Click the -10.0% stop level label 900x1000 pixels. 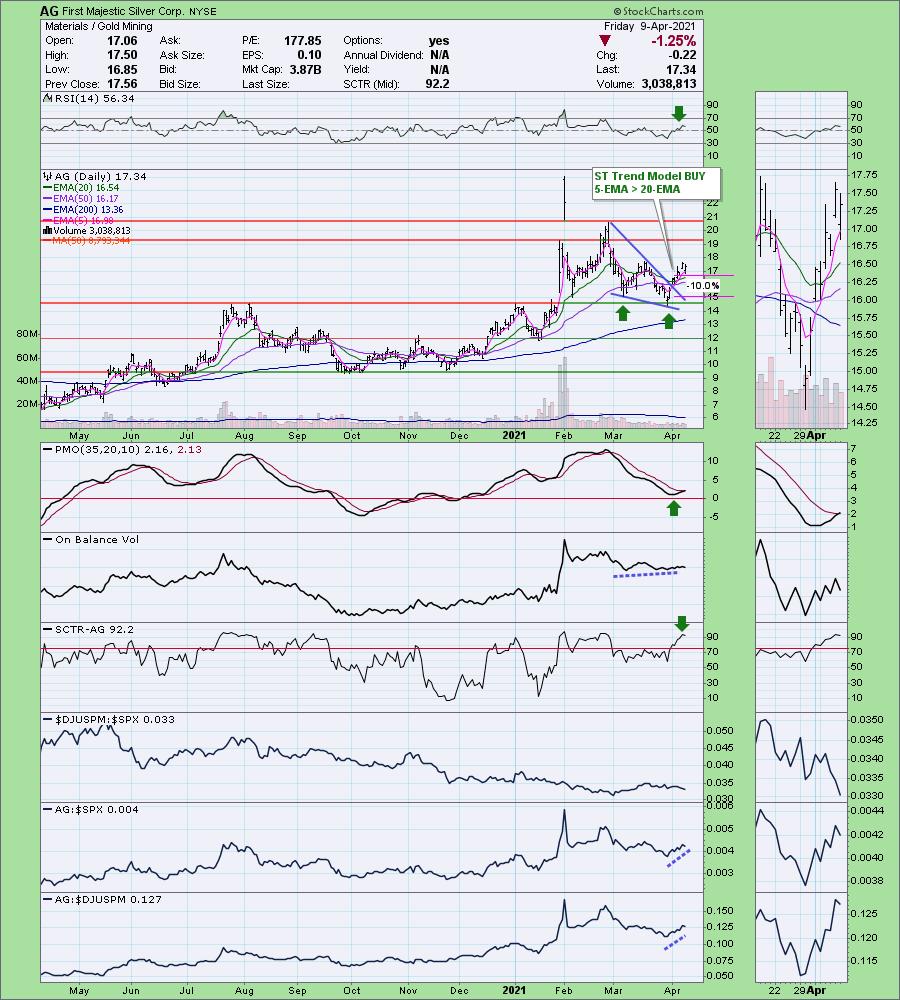point(702,286)
